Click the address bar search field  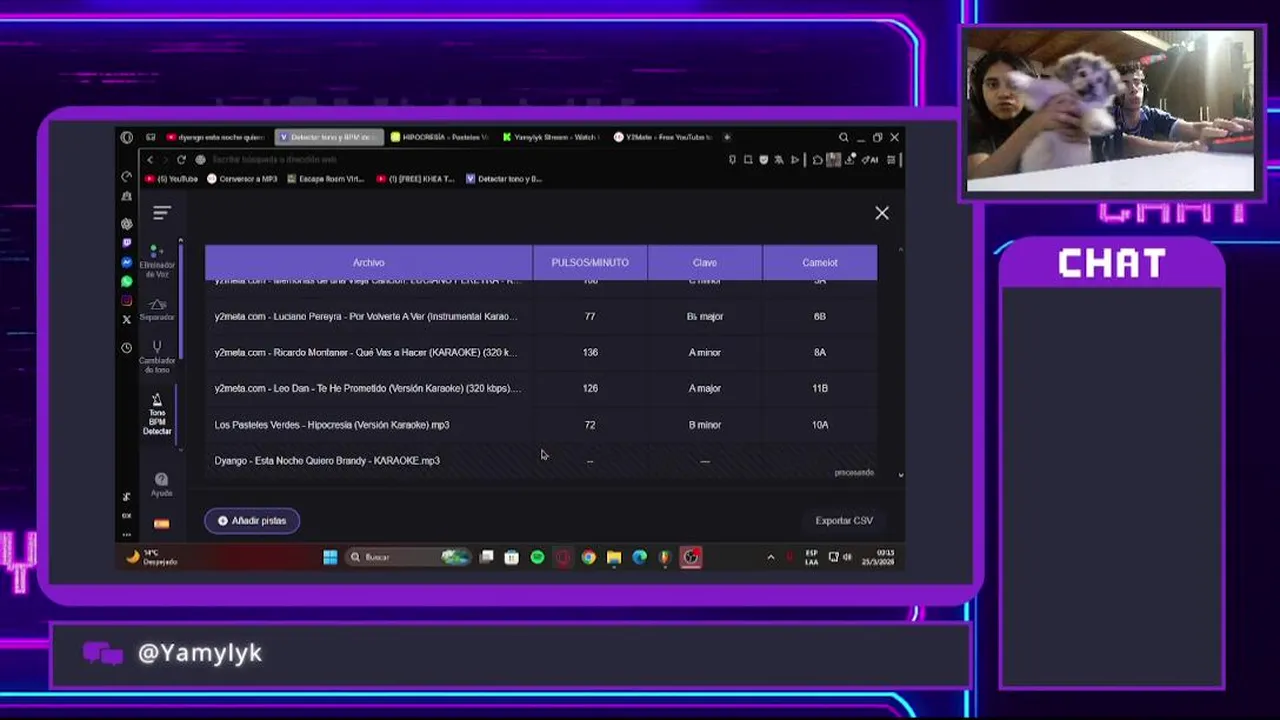pyautogui.click(x=460, y=159)
